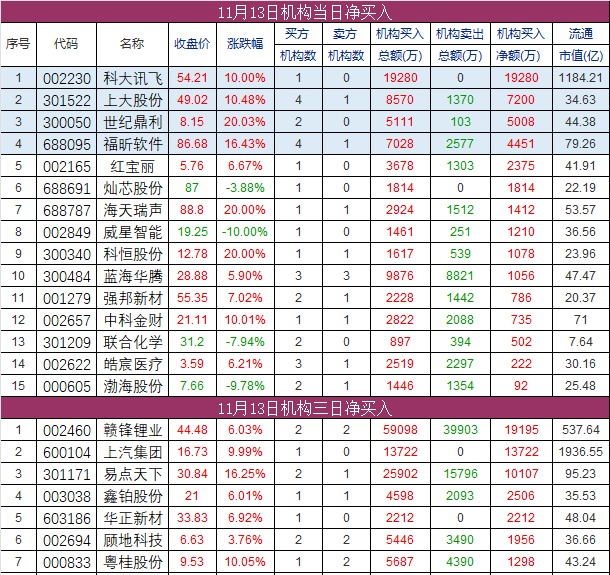The height and width of the screenshot is (575, 610).
Task: Click stock name 蓝海华腾
Action: pyautogui.click(x=133, y=277)
